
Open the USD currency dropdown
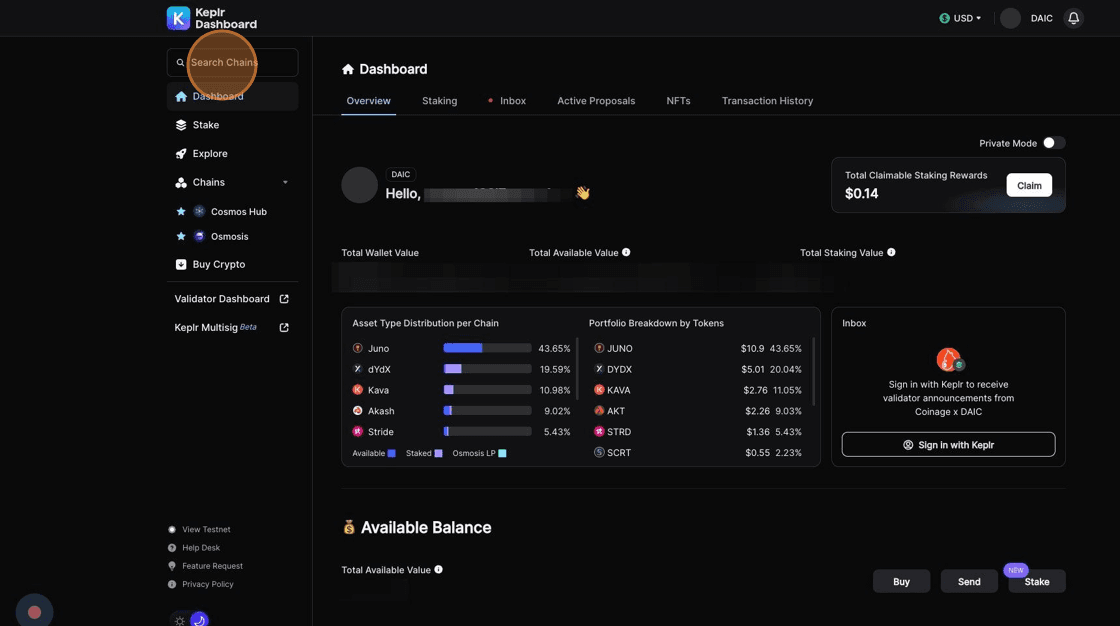960,18
